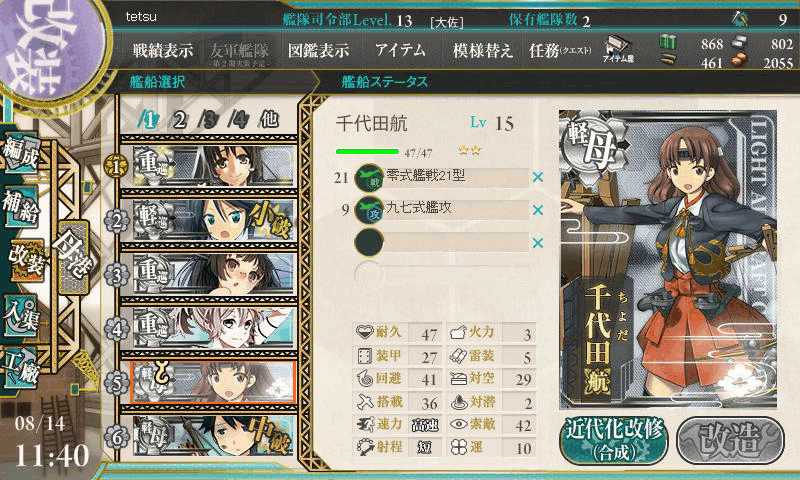Open the 戦績表示 menu item
The image size is (800, 480).
[163, 50]
